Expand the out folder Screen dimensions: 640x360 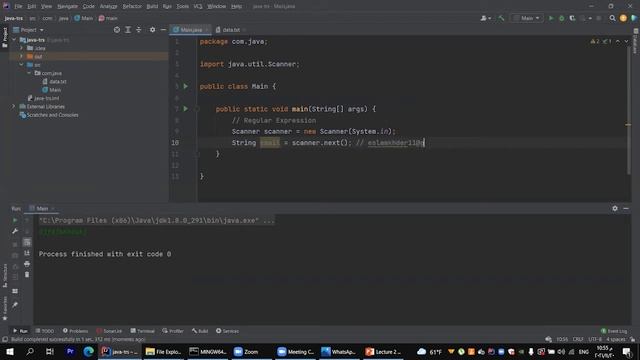click(x=21, y=56)
